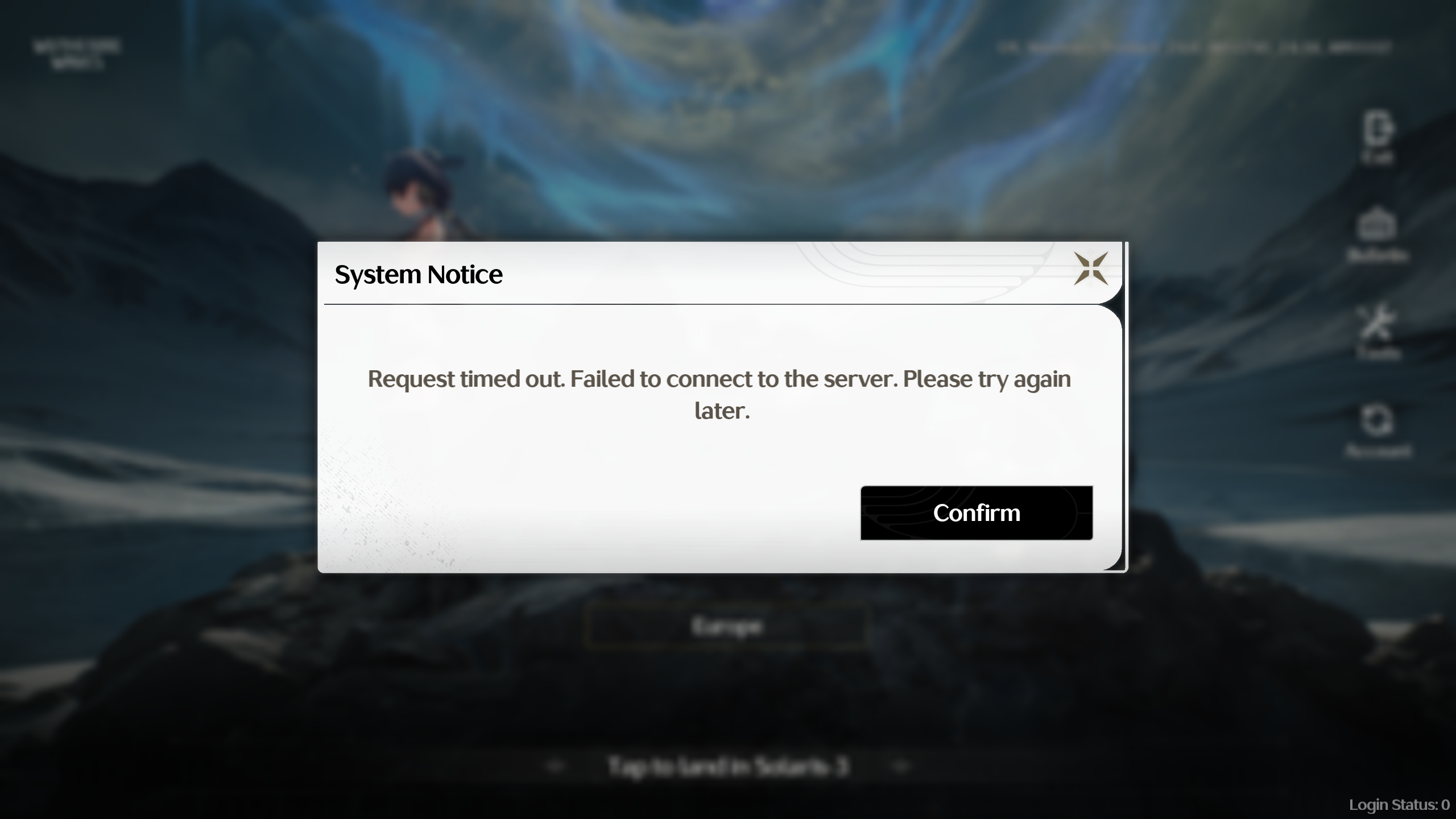This screenshot has height=819, width=1456.
Task: Open the wrench repair Tools icon
Action: [1377, 322]
